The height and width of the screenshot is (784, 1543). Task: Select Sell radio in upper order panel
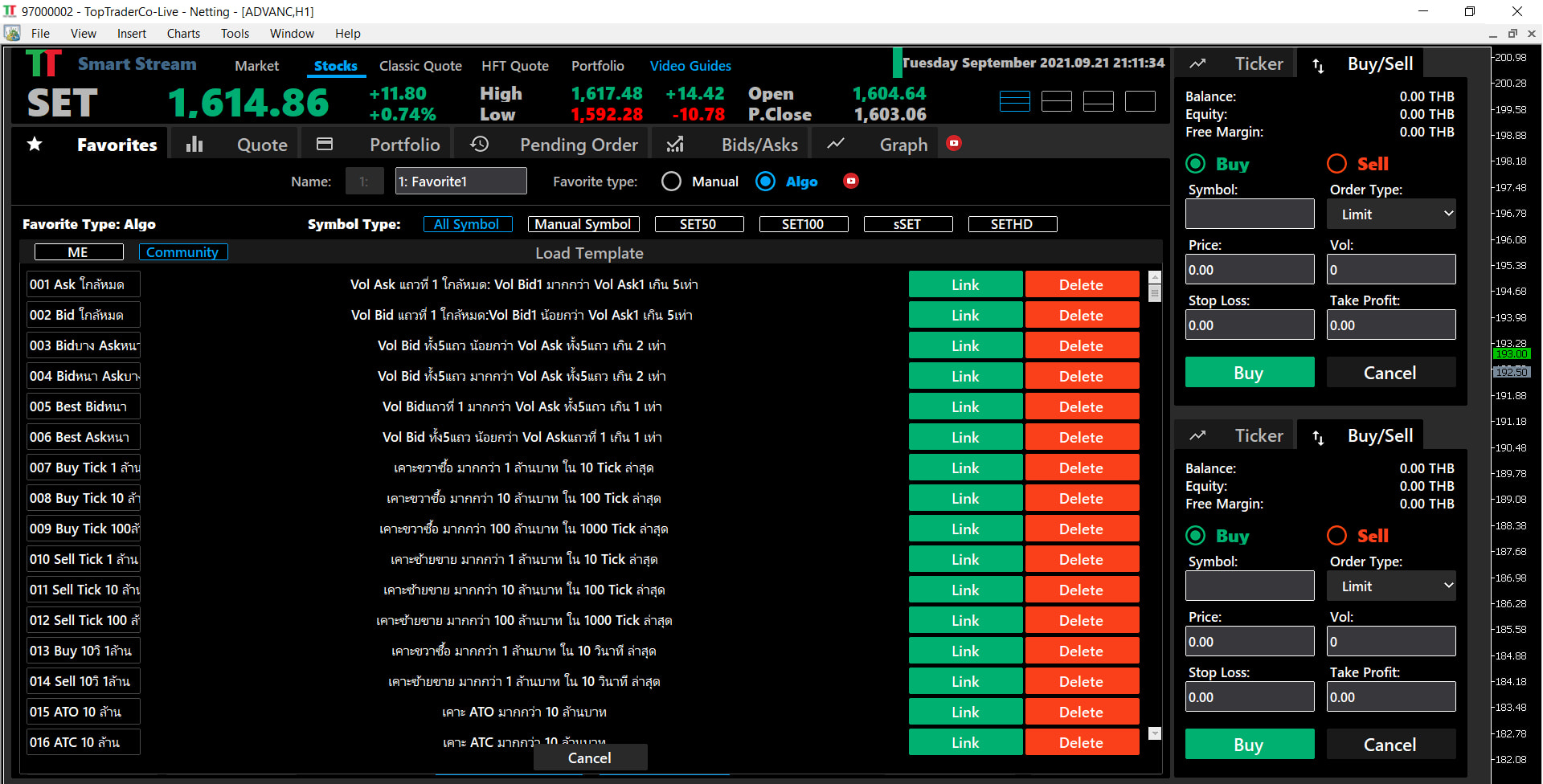[x=1337, y=164]
